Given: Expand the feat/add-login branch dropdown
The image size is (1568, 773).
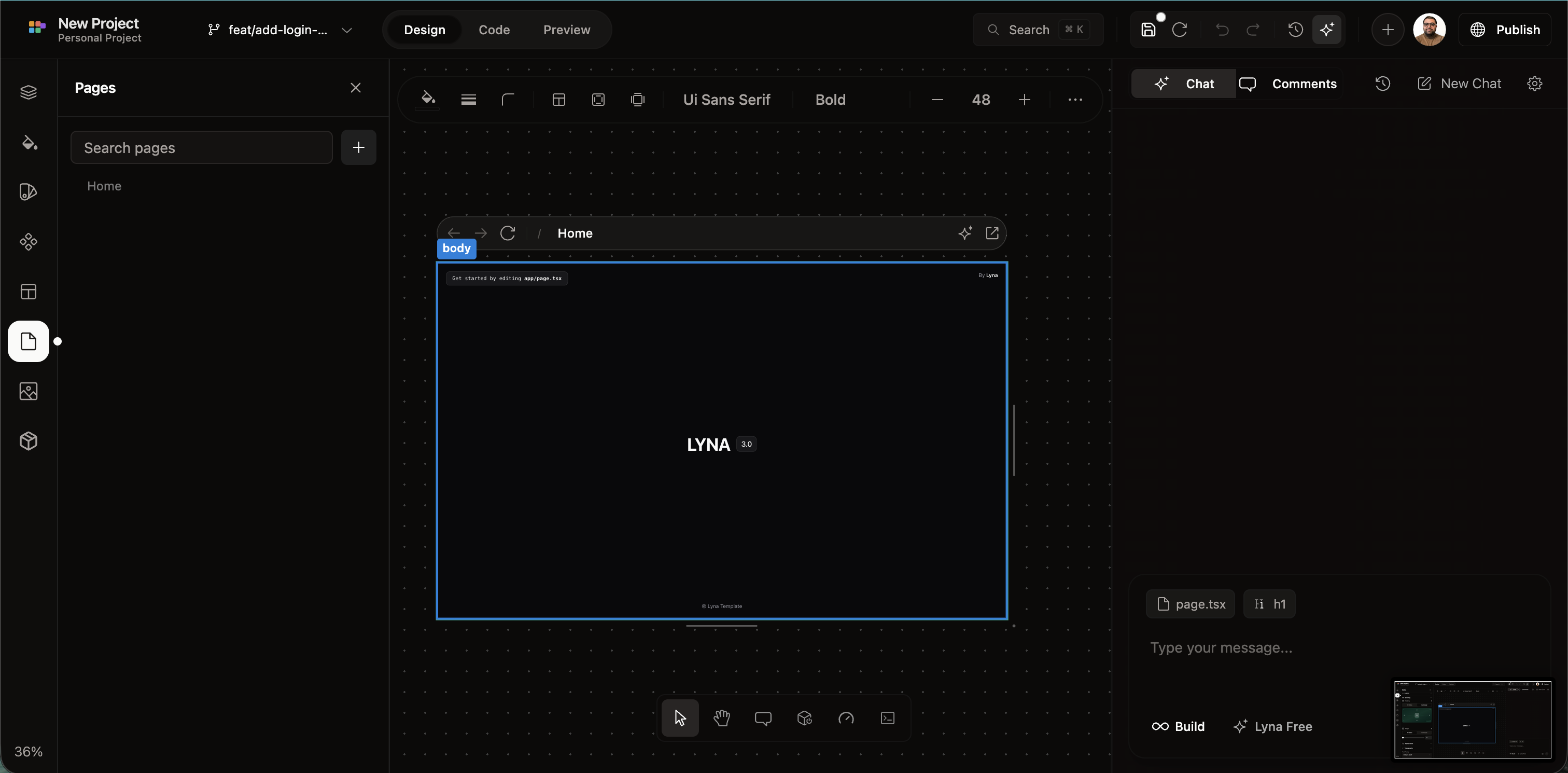Looking at the screenshot, I should point(347,30).
